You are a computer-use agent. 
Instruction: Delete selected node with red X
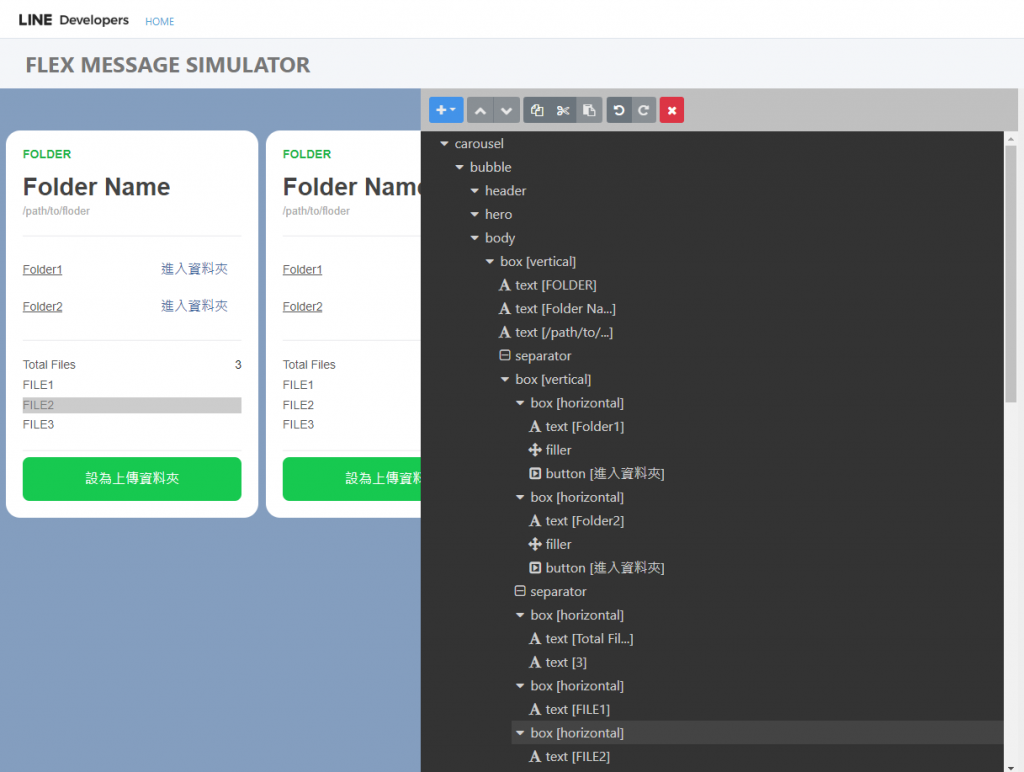coord(672,110)
